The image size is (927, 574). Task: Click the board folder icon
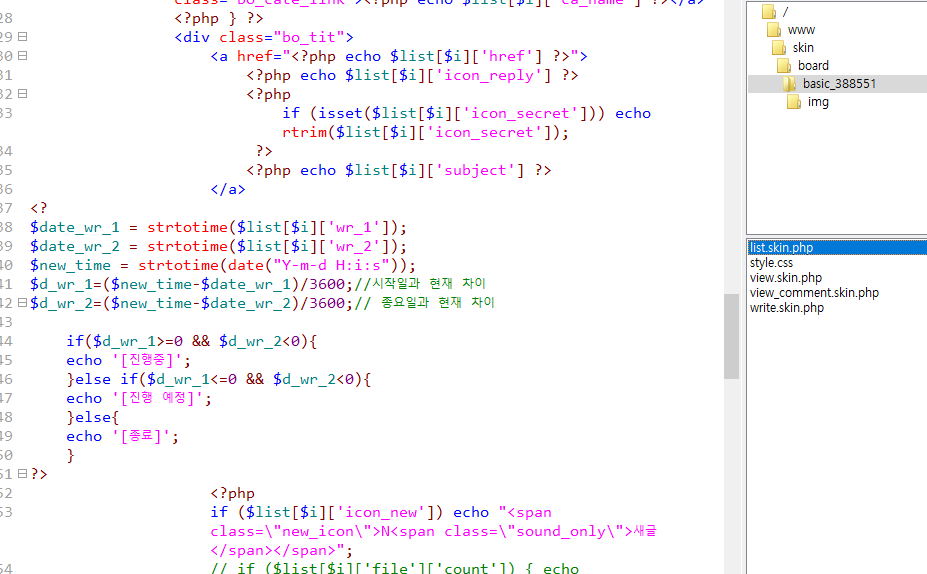(783, 66)
